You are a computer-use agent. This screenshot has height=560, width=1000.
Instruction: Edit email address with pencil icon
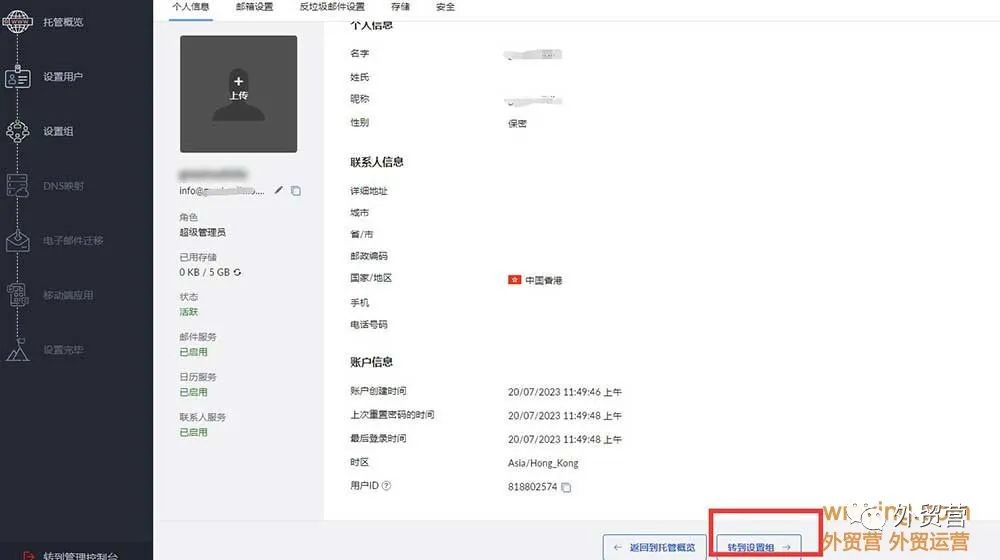click(x=279, y=190)
